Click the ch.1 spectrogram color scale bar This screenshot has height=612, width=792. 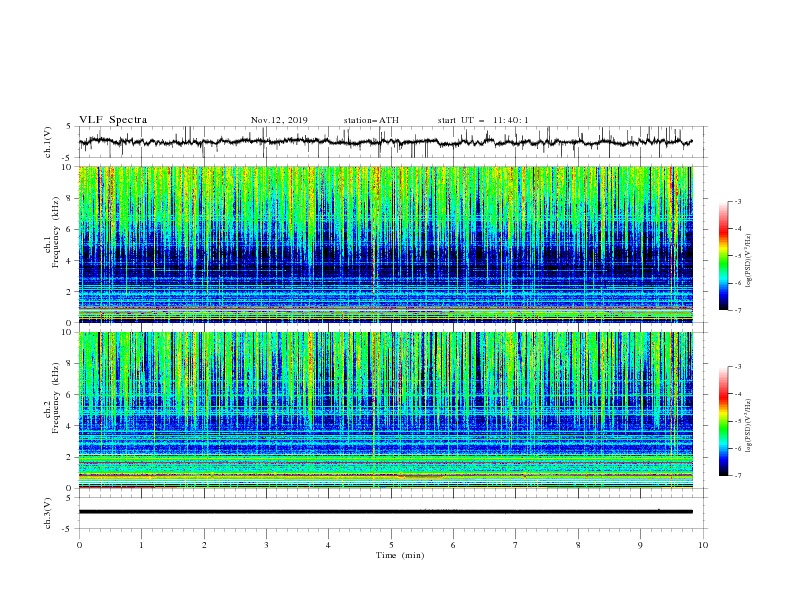[x=724, y=256]
